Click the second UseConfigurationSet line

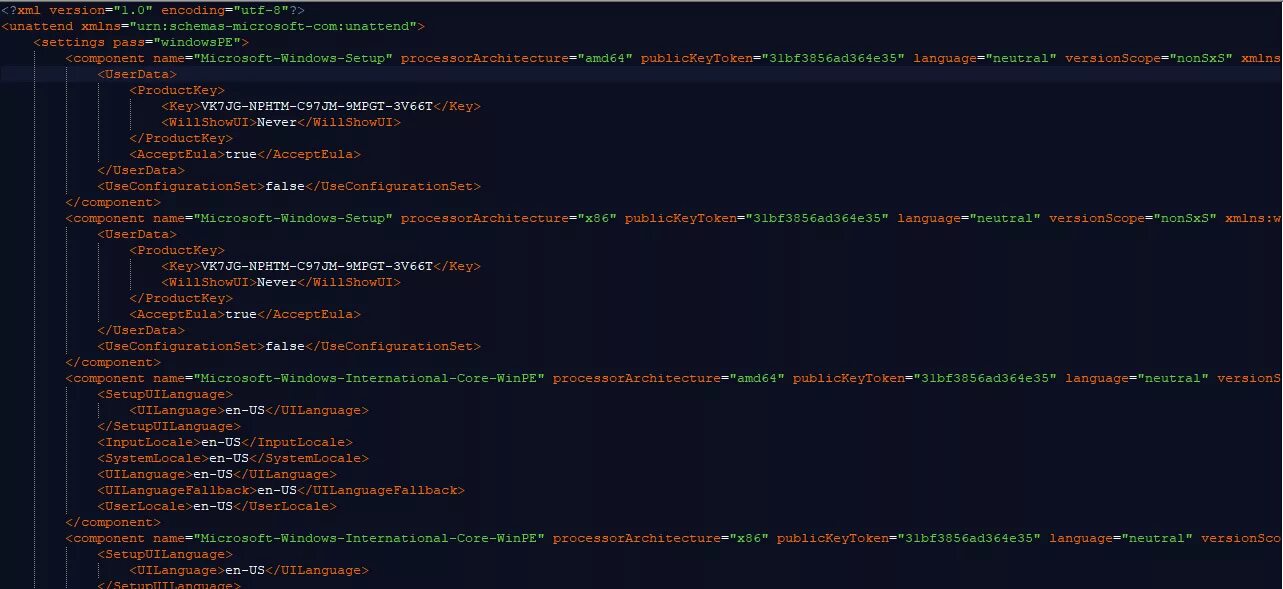click(x=289, y=346)
